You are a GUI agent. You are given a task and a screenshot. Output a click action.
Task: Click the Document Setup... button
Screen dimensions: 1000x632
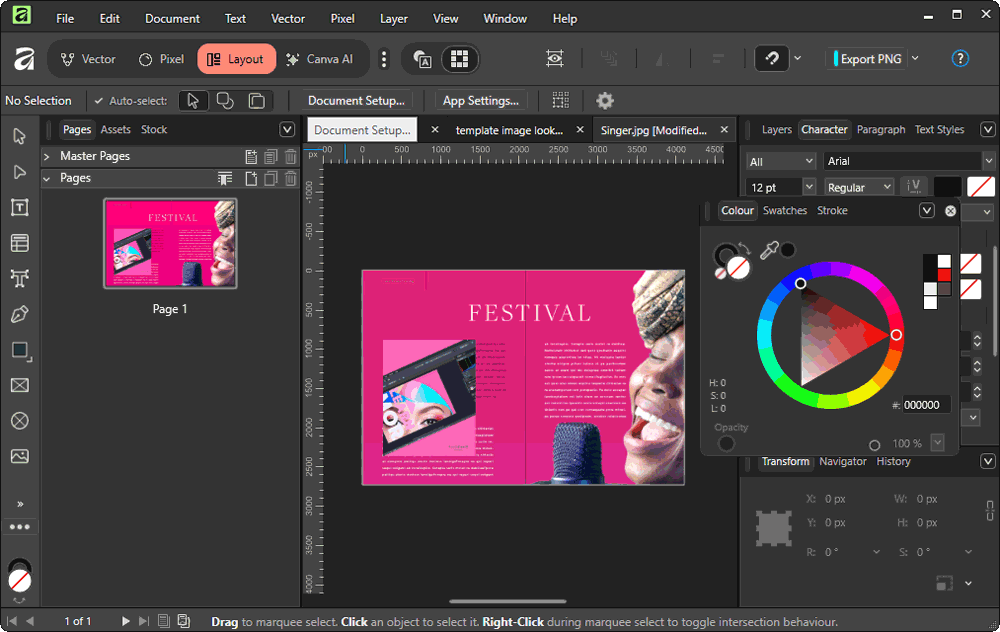click(x=358, y=100)
